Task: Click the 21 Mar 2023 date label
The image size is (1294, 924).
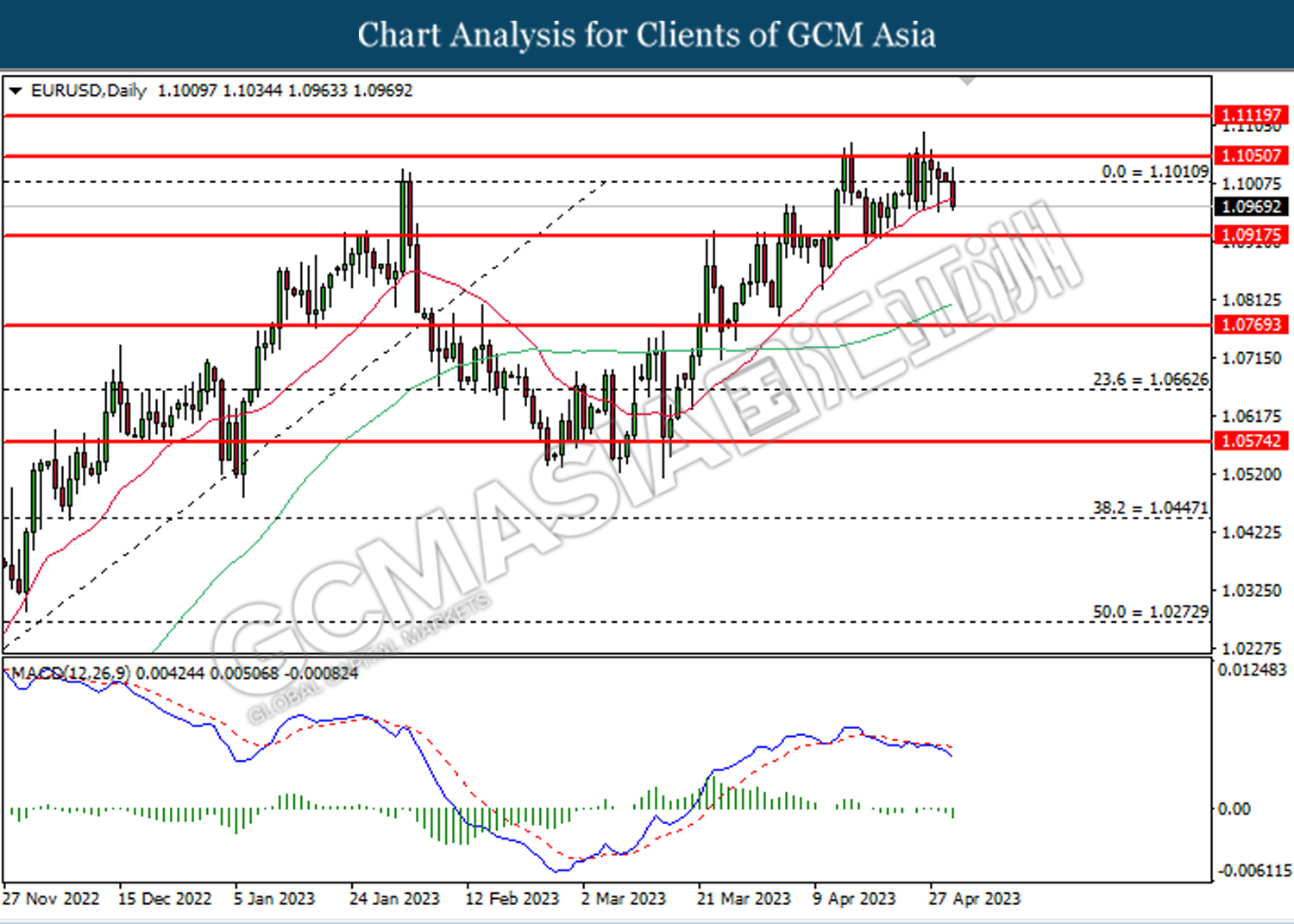Action: click(744, 899)
